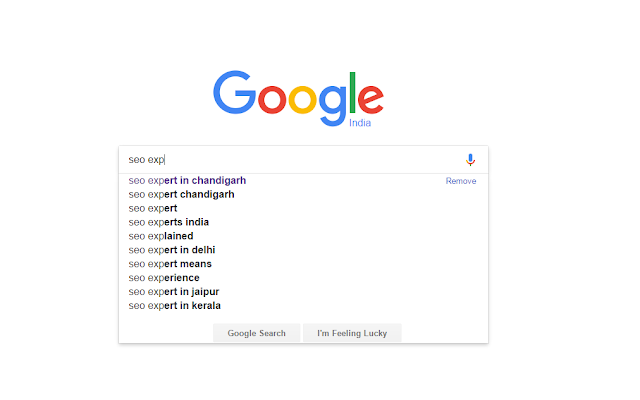This screenshot has width=640, height=400.
Task: Choose 'seo expert in jaipur' suggestion
Action: (303, 291)
